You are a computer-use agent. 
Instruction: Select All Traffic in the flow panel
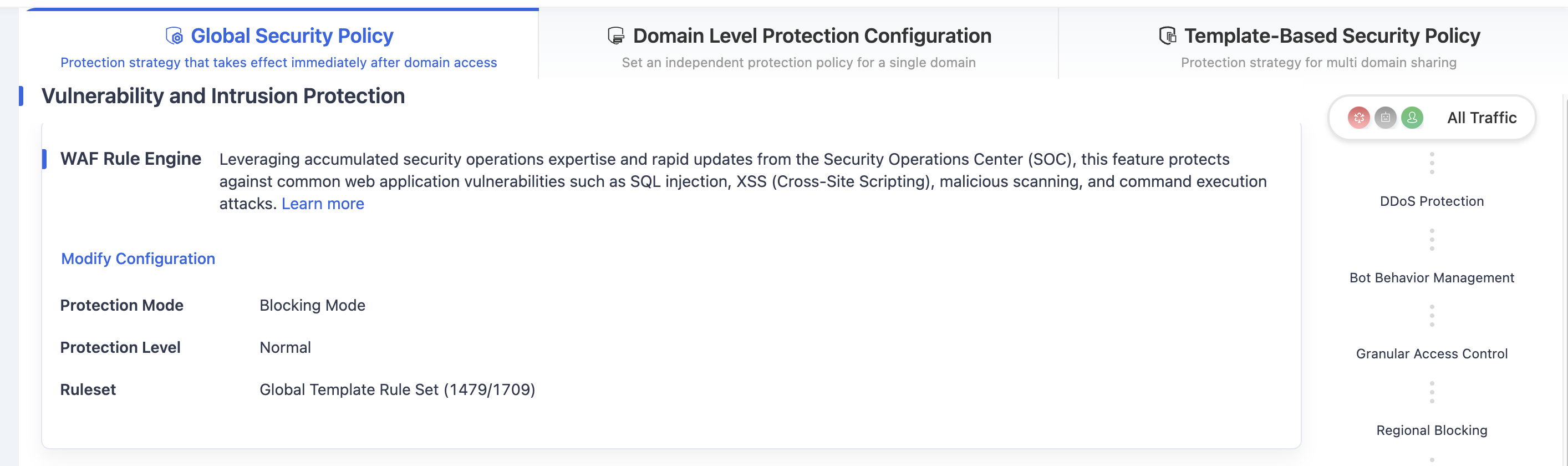pos(1432,118)
